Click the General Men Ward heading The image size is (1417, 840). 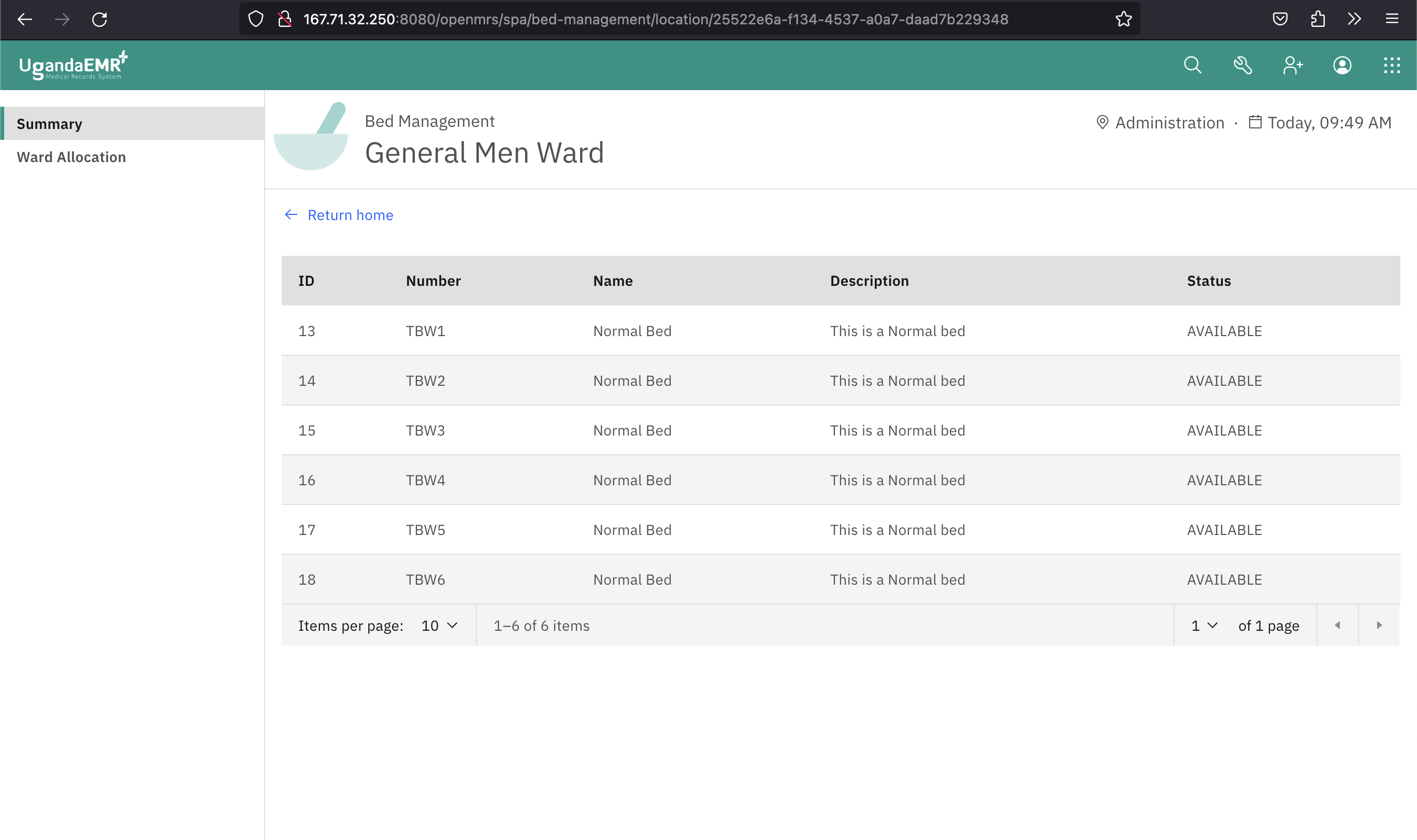[484, 153]
